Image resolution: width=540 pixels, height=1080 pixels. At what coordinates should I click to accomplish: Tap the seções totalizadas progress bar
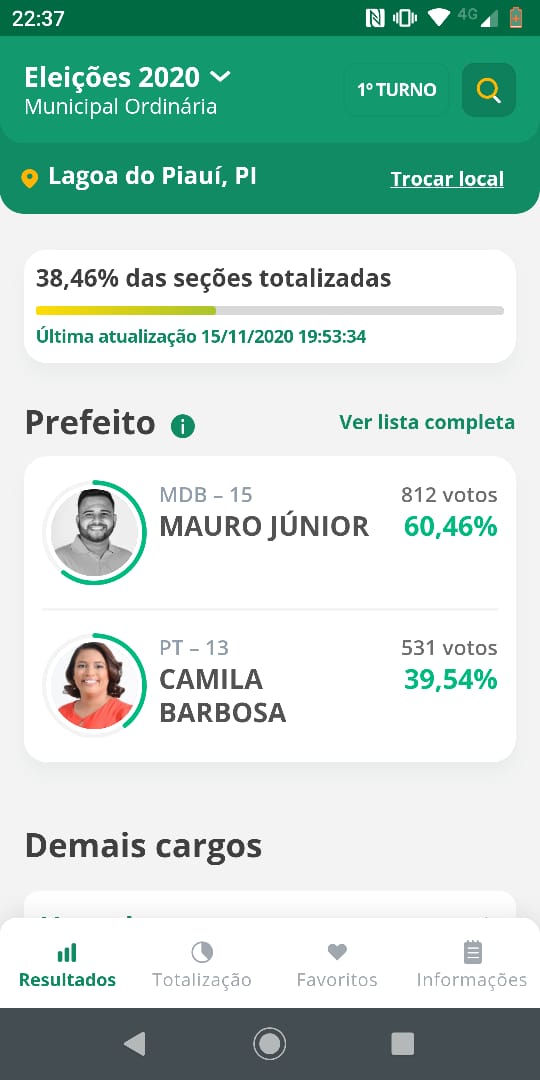[x=270, y=311]
